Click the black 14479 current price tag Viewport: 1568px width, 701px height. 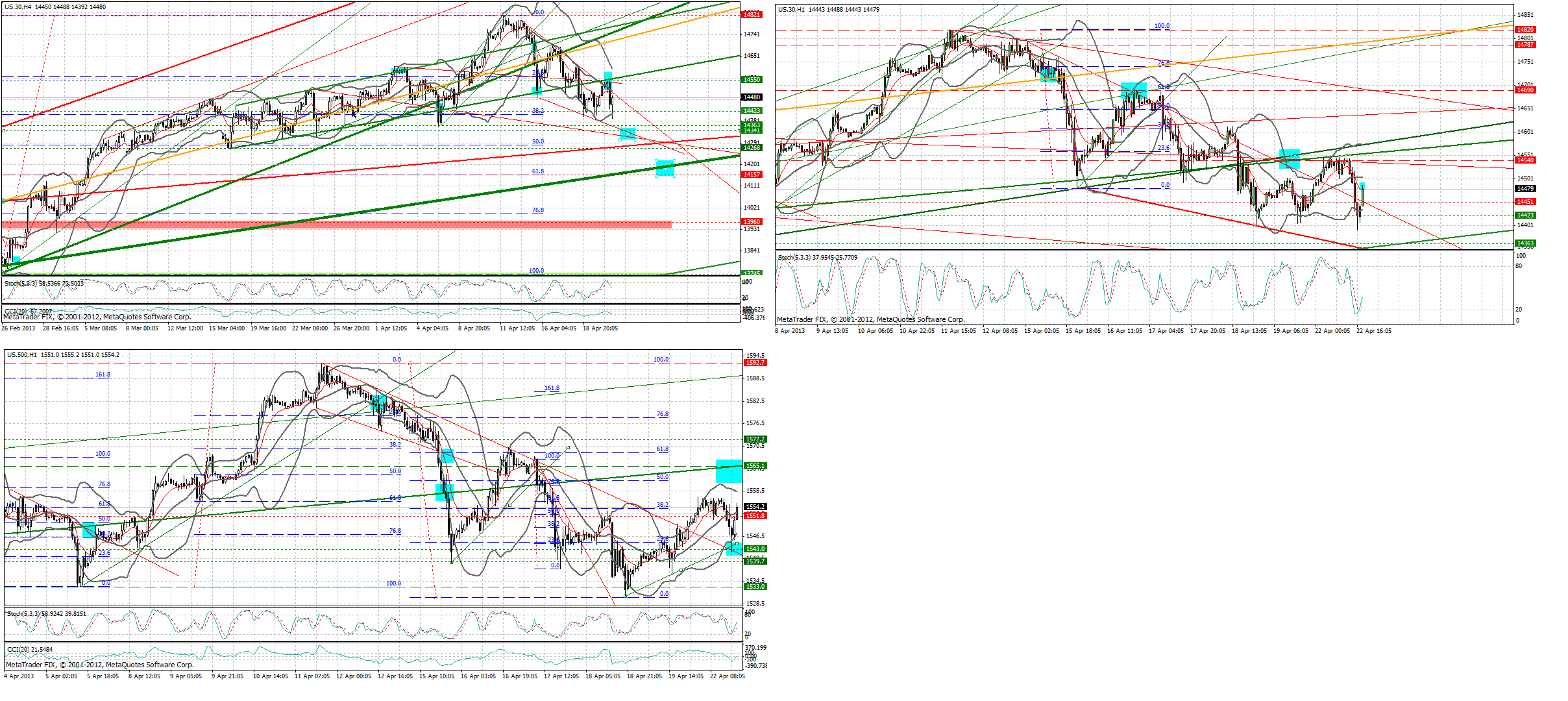point(1525,189)
